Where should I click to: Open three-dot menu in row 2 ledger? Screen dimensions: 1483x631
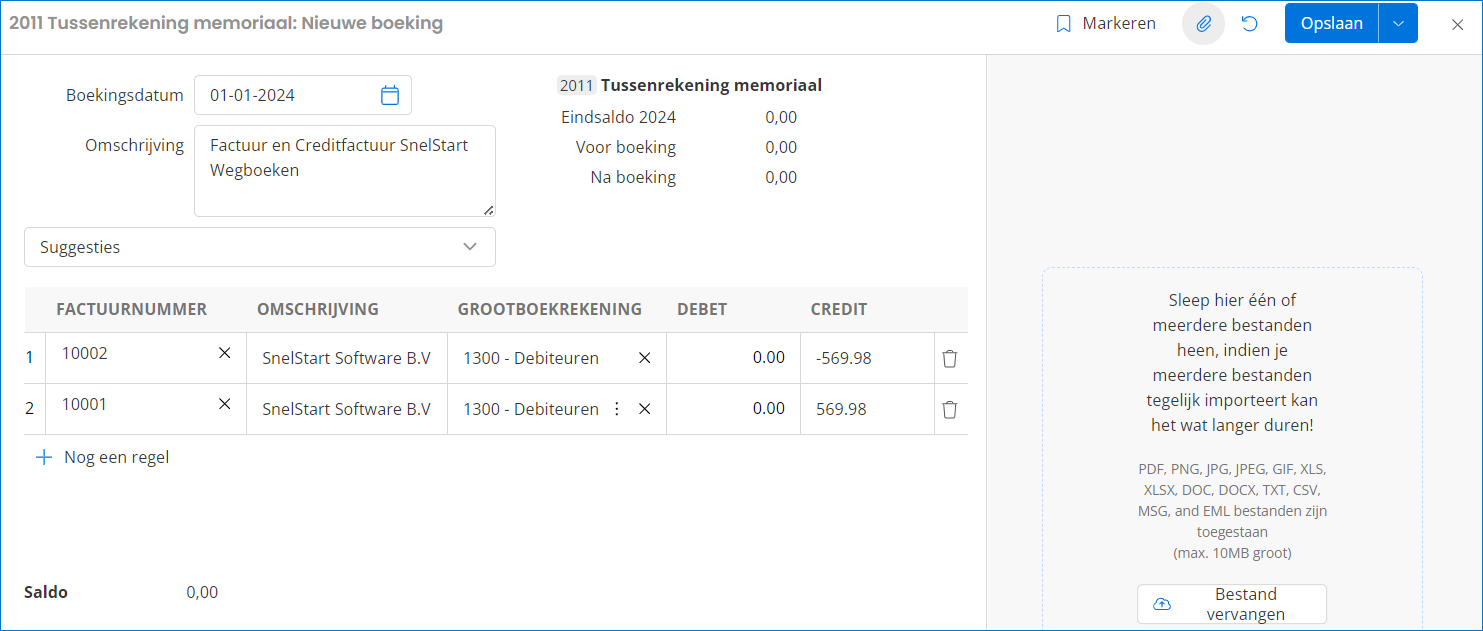tap(617, 409)
